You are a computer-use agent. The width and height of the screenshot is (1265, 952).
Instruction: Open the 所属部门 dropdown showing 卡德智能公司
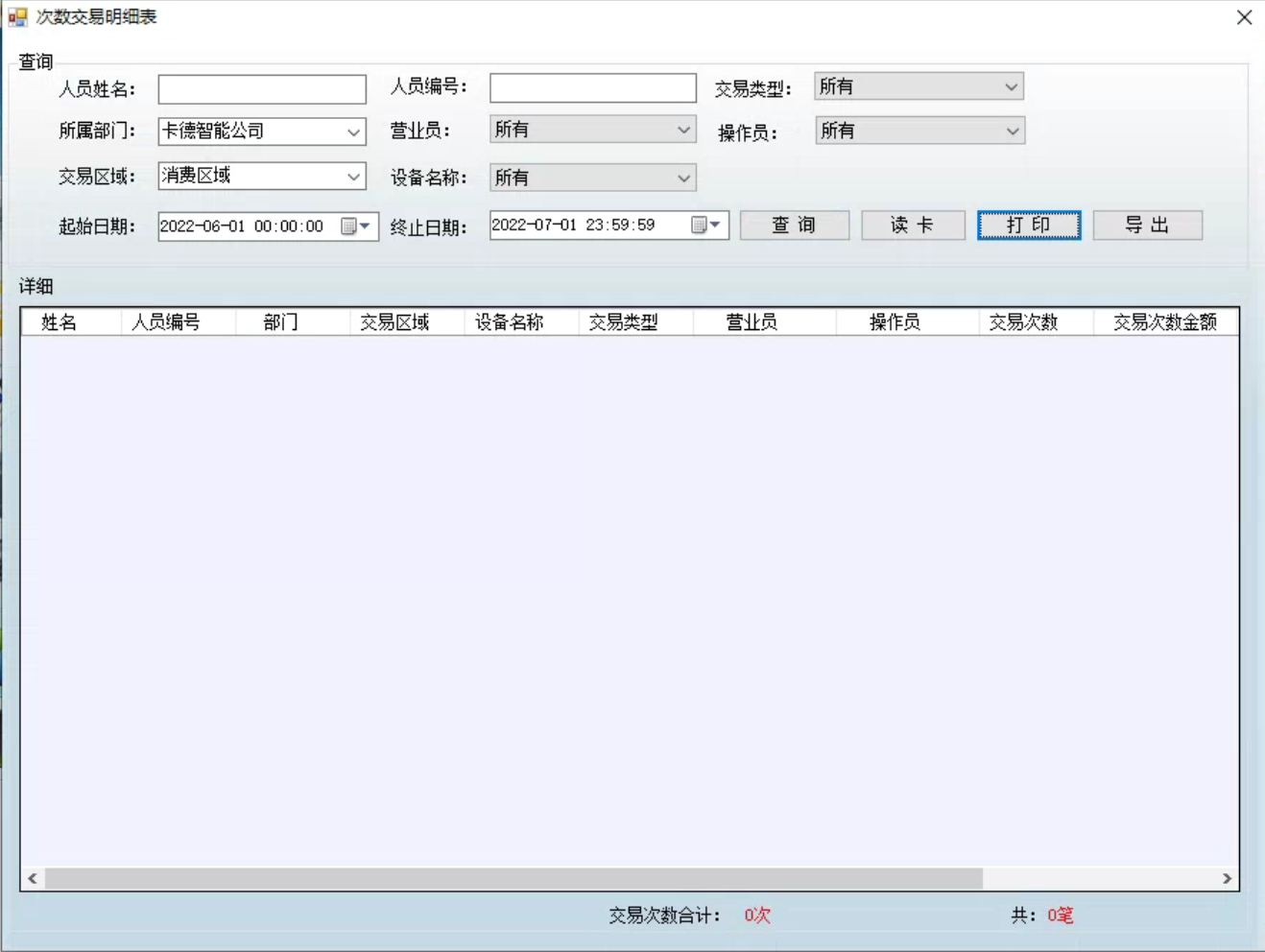[262, 131]
